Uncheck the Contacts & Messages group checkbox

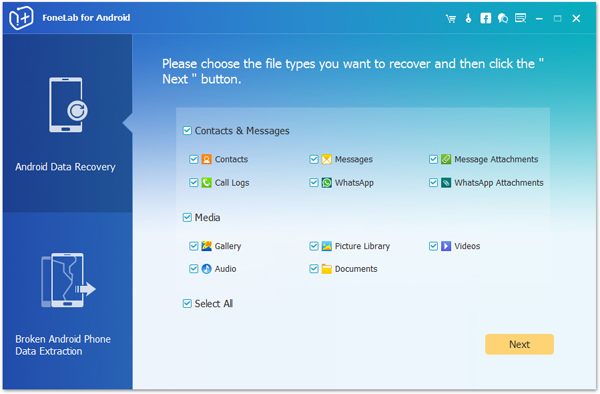click(x=187, y=131)
